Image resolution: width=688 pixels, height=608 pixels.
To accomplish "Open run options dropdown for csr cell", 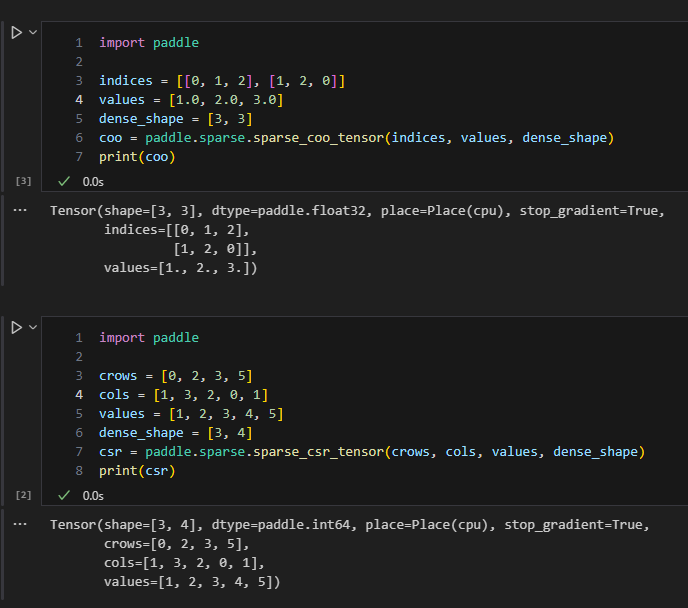I will 33,327.
